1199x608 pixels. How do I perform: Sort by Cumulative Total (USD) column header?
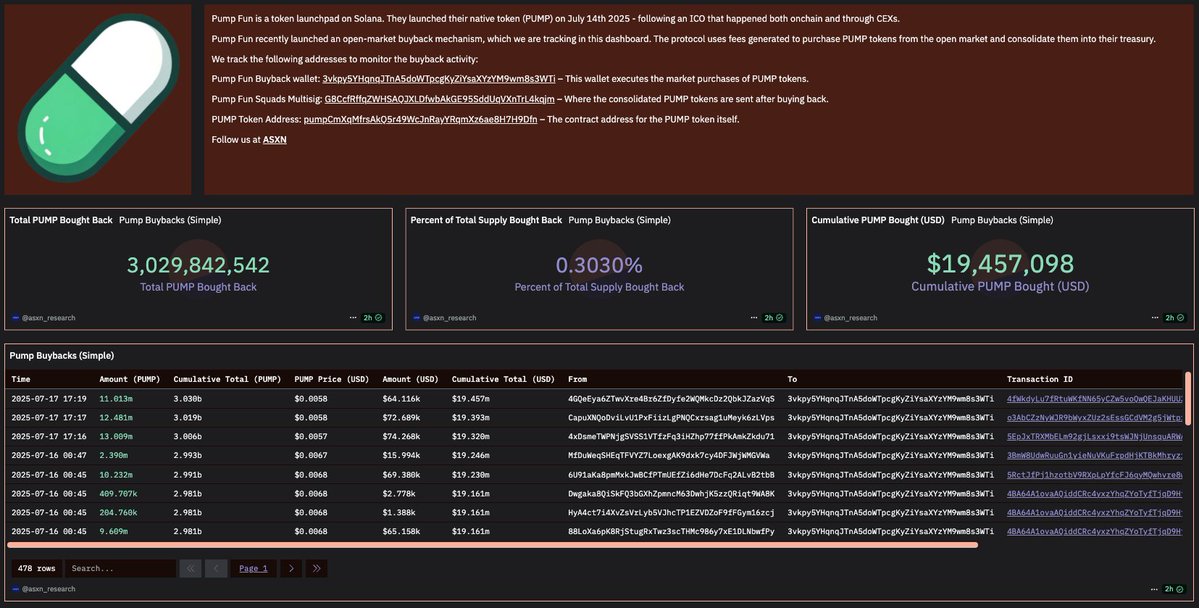point(503,379)
